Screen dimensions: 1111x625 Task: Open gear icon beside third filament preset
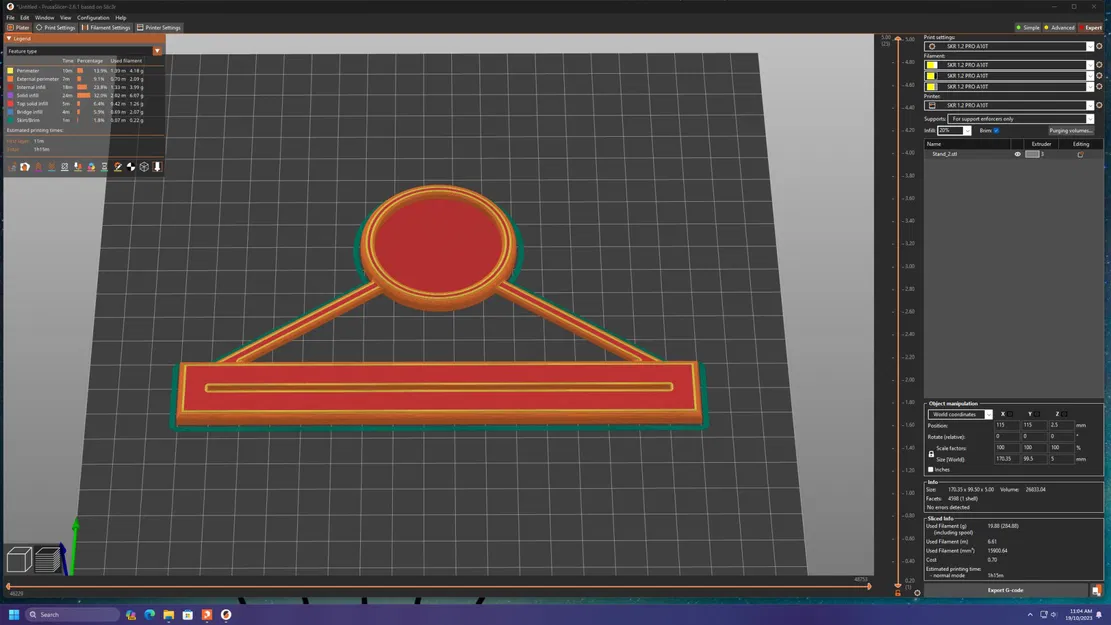1100,86
